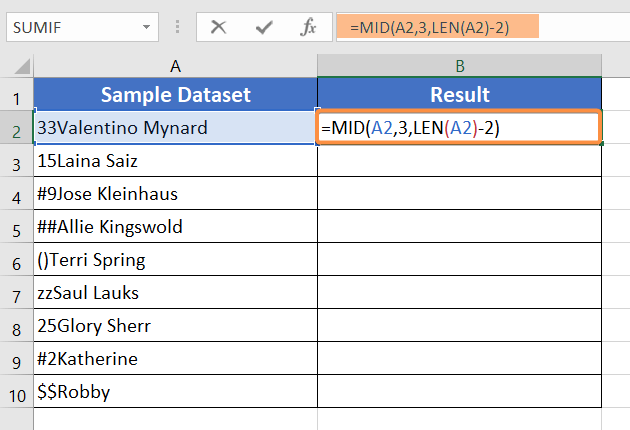
Task: Select row 1 header
Action: tap(16, 95)
